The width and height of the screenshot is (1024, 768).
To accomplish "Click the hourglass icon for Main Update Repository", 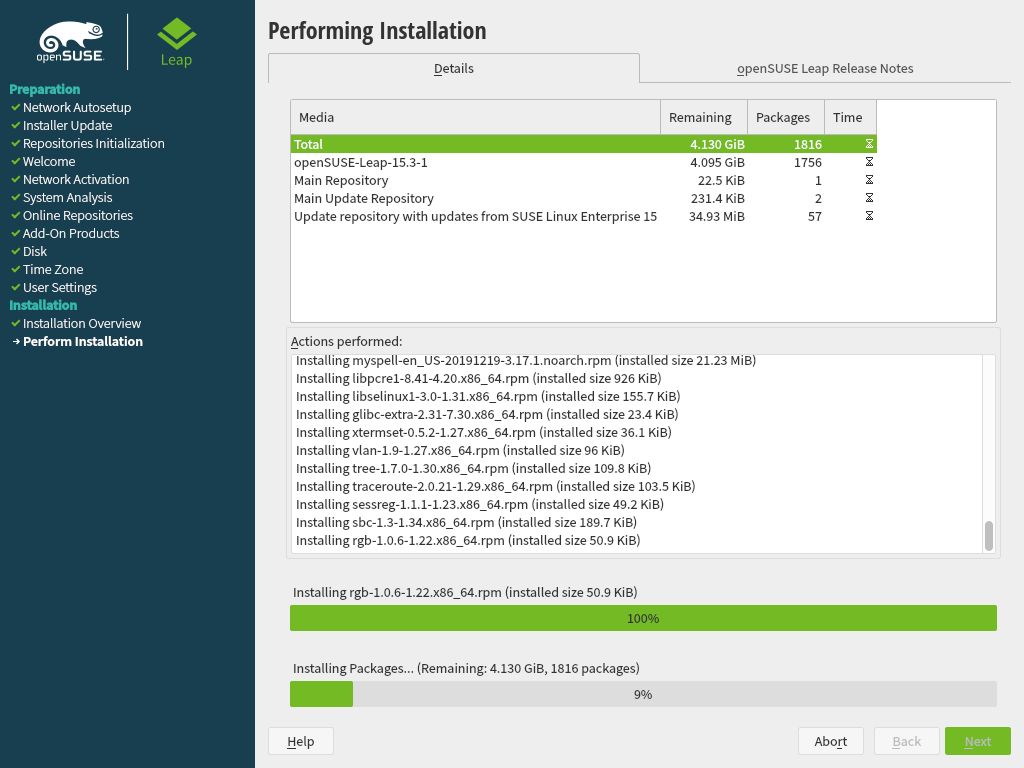I will click(869, 198).
